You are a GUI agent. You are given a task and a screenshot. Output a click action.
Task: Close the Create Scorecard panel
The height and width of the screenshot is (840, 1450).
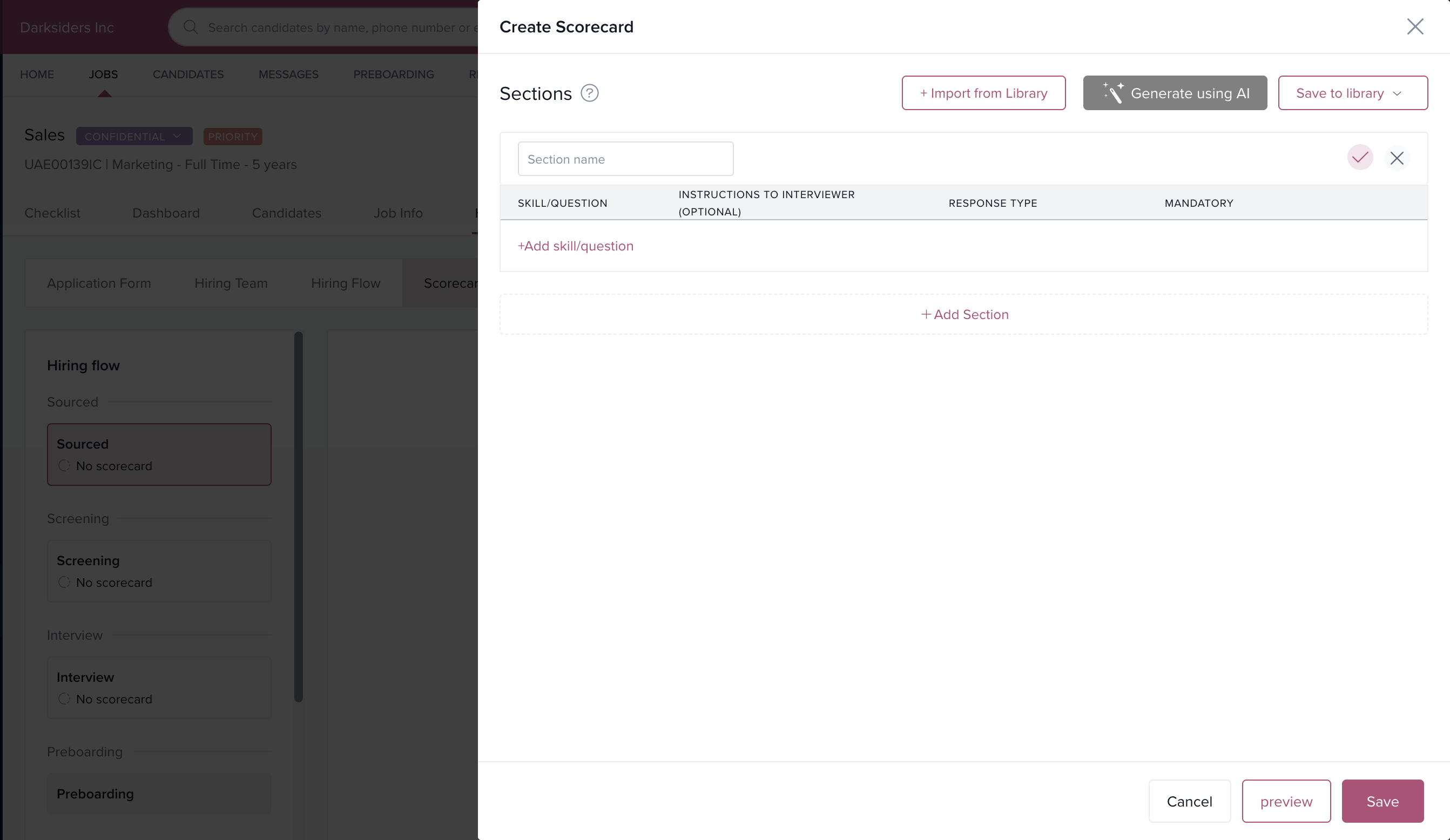[1415, 26]
